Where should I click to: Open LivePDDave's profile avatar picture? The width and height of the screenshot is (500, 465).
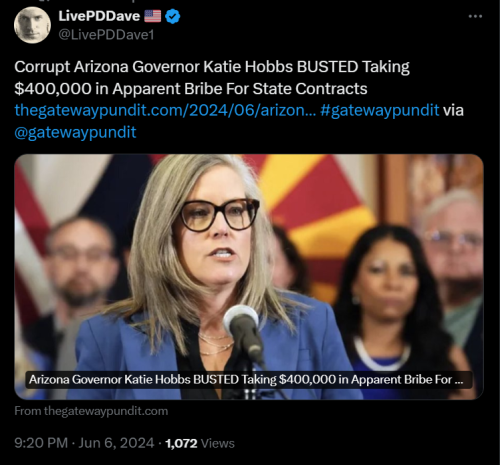point(32,25)
